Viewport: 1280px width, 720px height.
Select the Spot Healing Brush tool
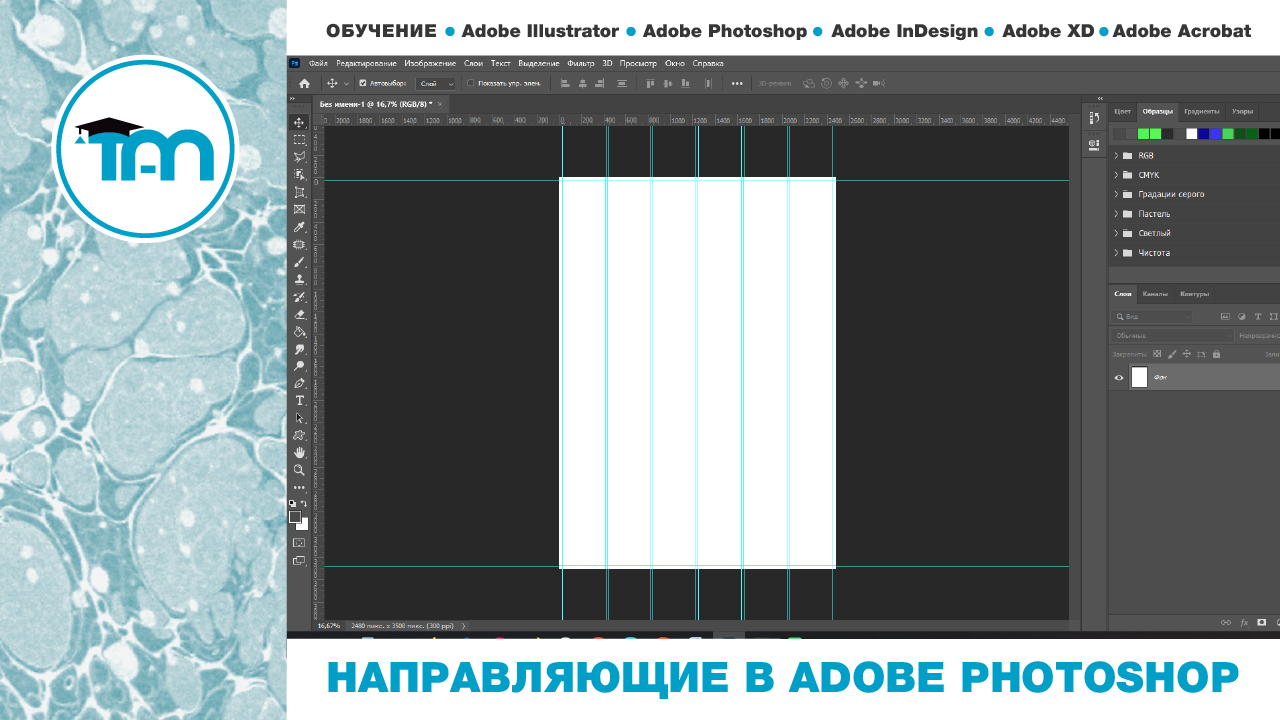click(x=299, y=244)
